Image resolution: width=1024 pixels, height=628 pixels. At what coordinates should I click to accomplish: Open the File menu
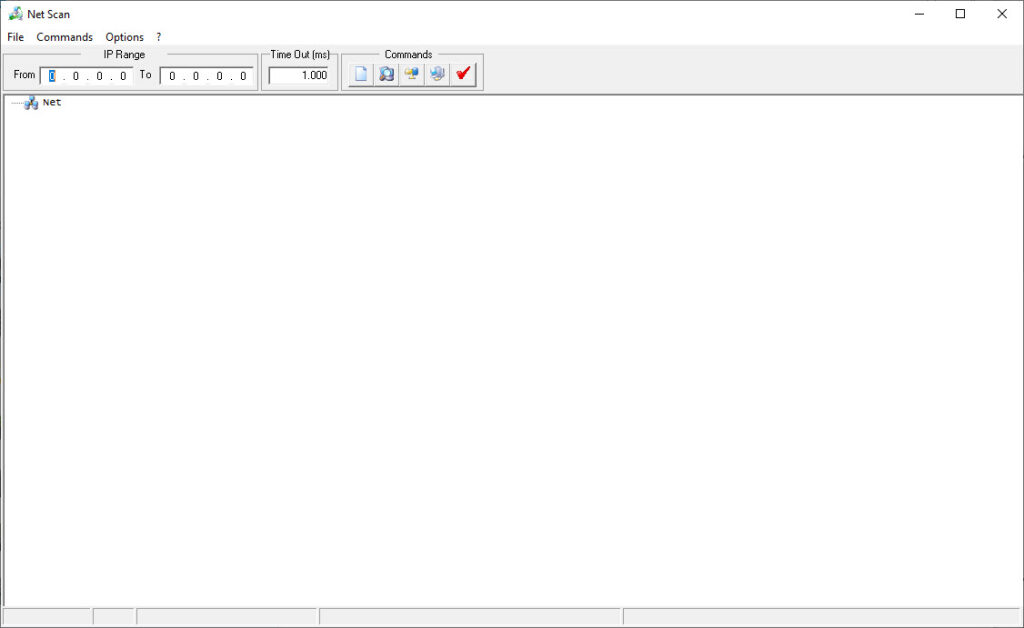click(16, 37)
